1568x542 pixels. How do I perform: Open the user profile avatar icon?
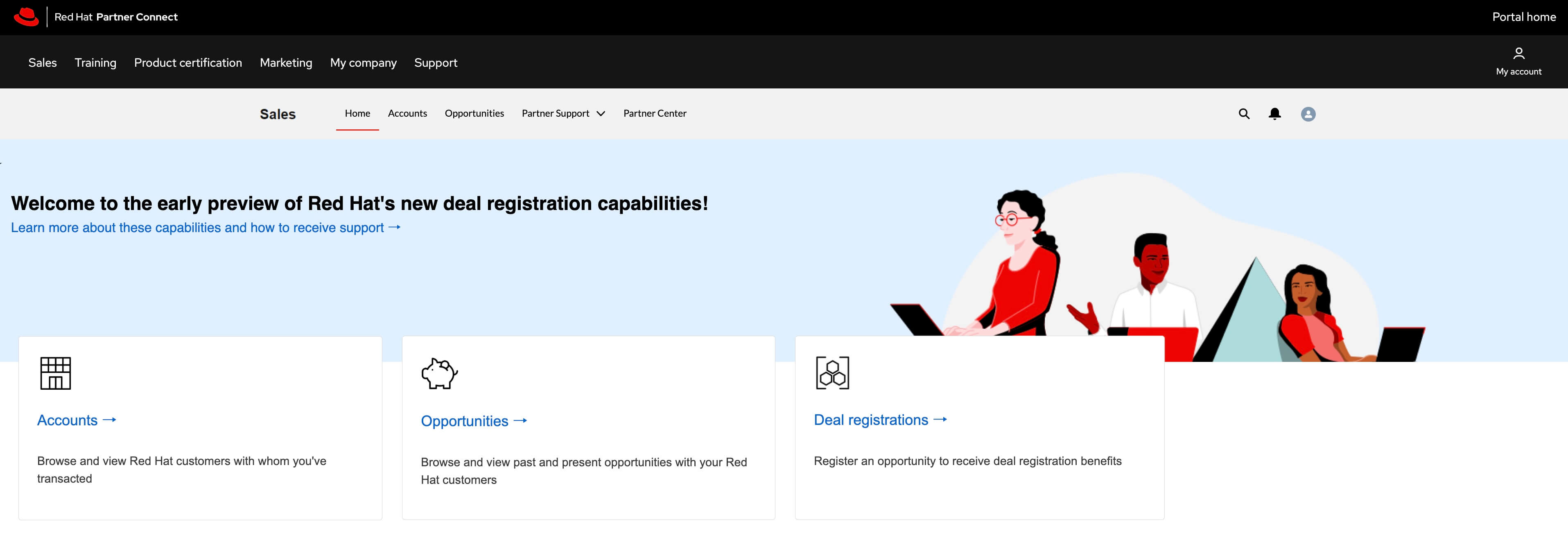(x=1308, y=114)
